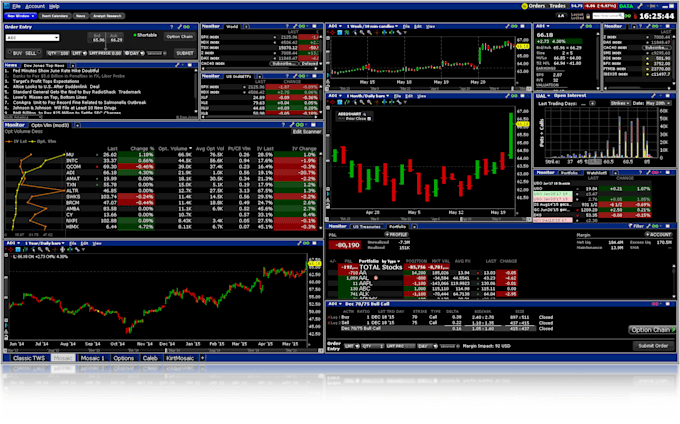Open Order Entry wrench configuration
Image resolution: width=680 pixels, height=424 pixels.
click(x=179, y=27)
